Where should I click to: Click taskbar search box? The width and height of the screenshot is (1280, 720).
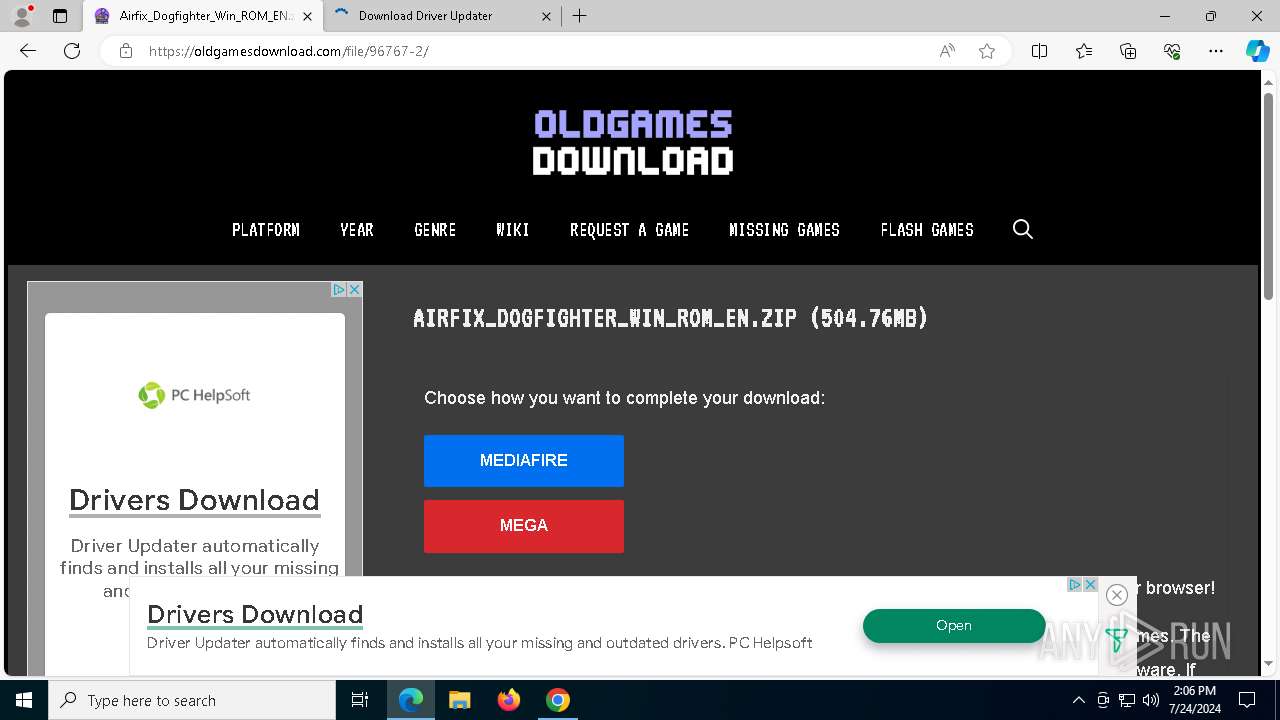[192, 700]
